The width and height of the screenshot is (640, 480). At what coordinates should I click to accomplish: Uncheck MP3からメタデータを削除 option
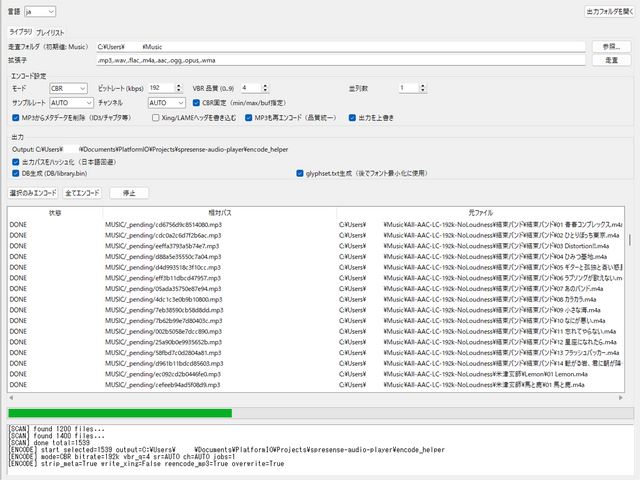(16, 118)
